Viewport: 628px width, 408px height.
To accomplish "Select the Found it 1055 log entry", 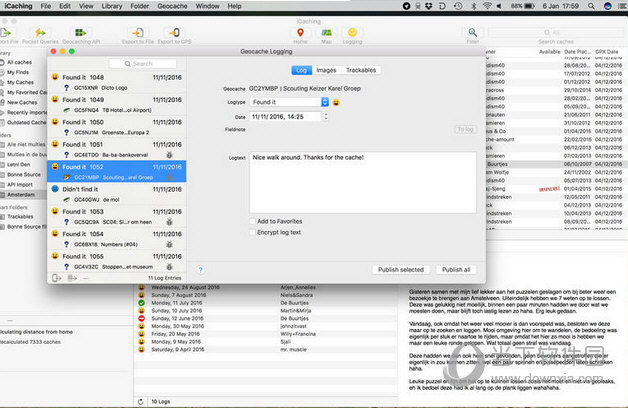I will pos(117,261).
